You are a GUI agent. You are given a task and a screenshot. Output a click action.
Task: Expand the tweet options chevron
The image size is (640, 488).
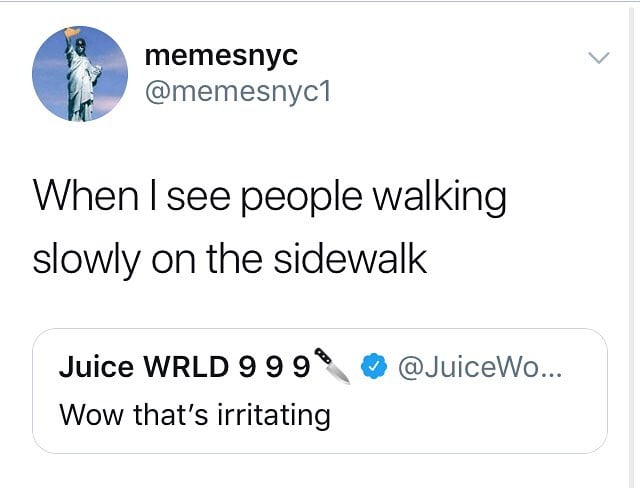(x=599, y=58)
